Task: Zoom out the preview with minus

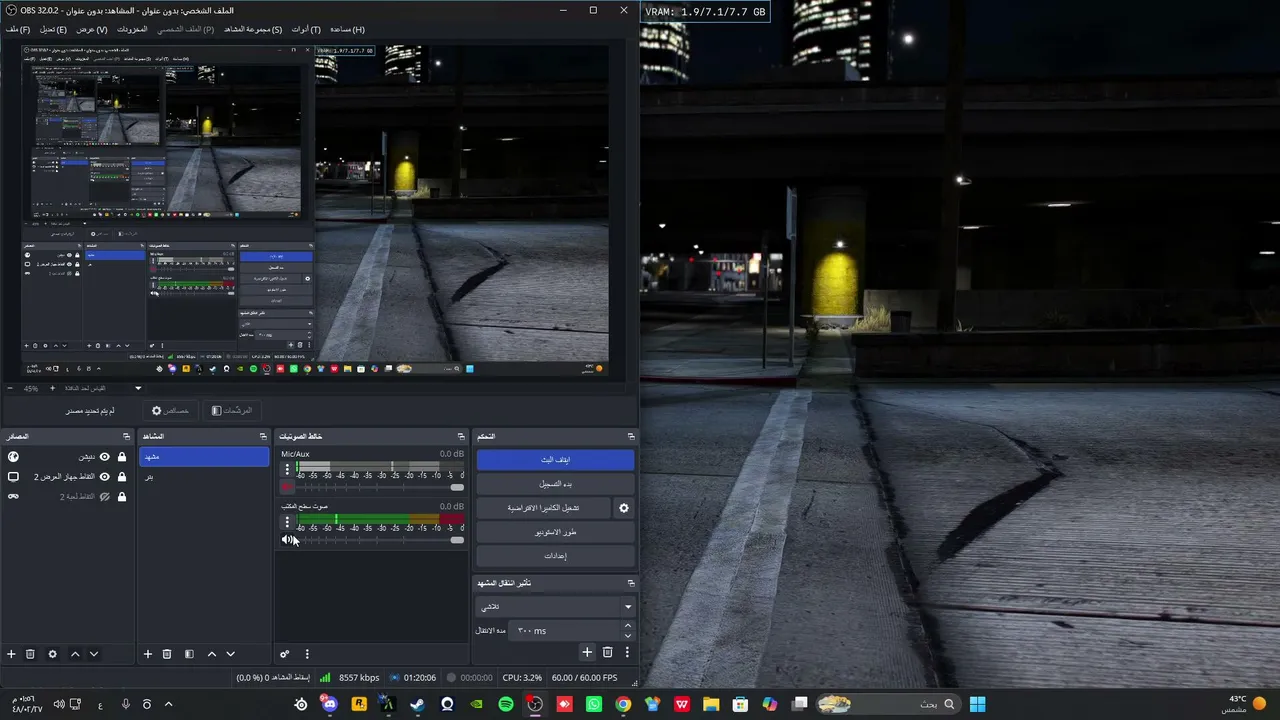Action: tap(10, 388)
